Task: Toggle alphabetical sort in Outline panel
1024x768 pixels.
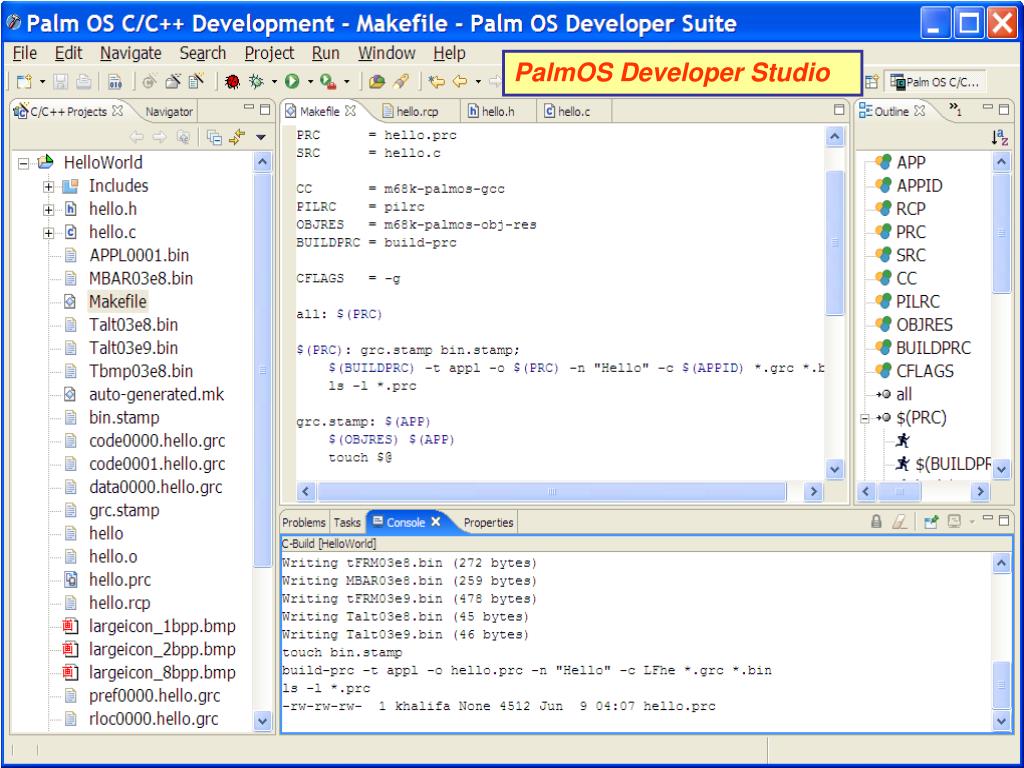Action: pos(999,137)
